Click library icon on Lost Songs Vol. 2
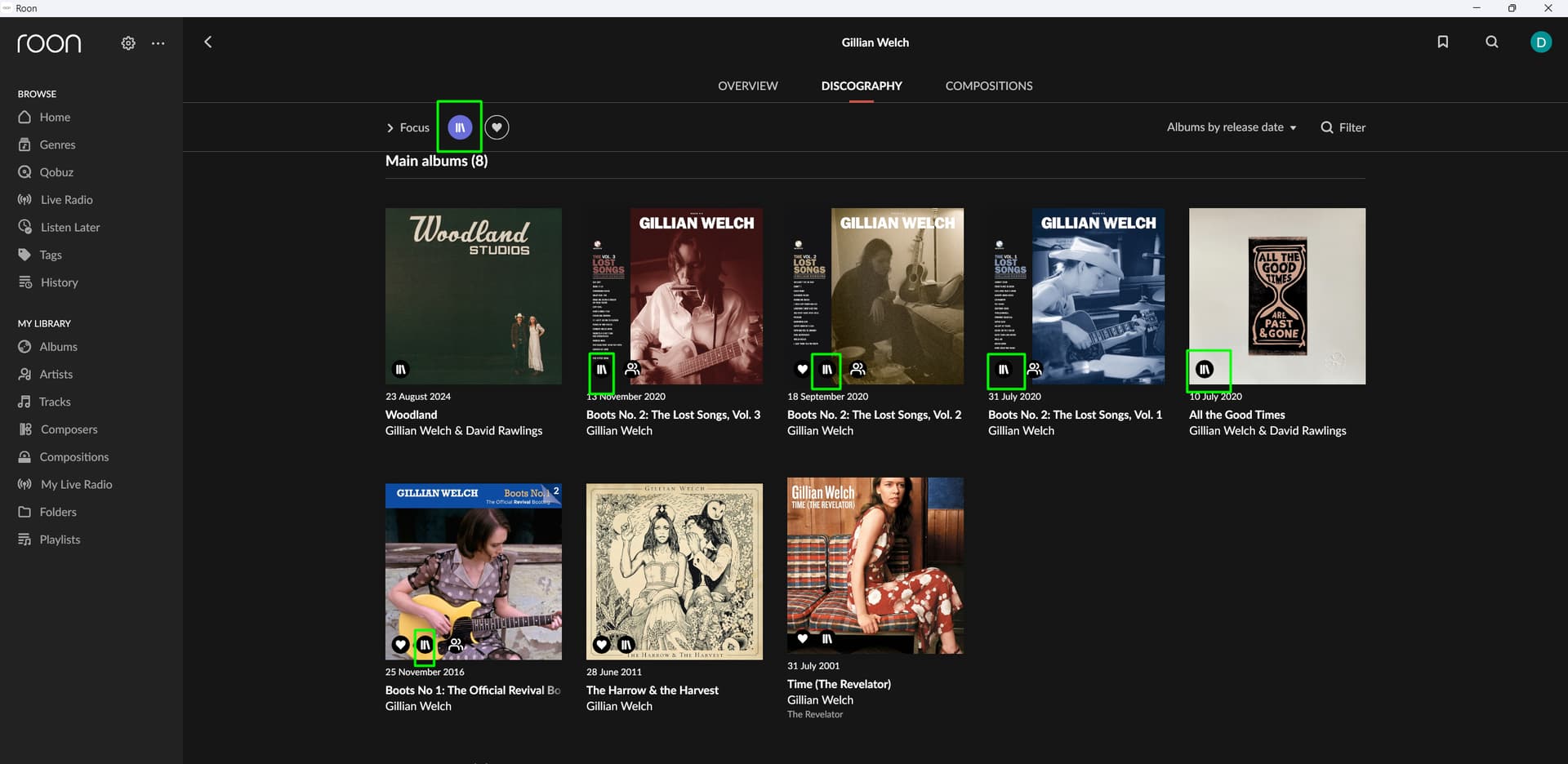Image resolution: width=1568 pixels, height=764 pixels. click(x=826, y=369)
